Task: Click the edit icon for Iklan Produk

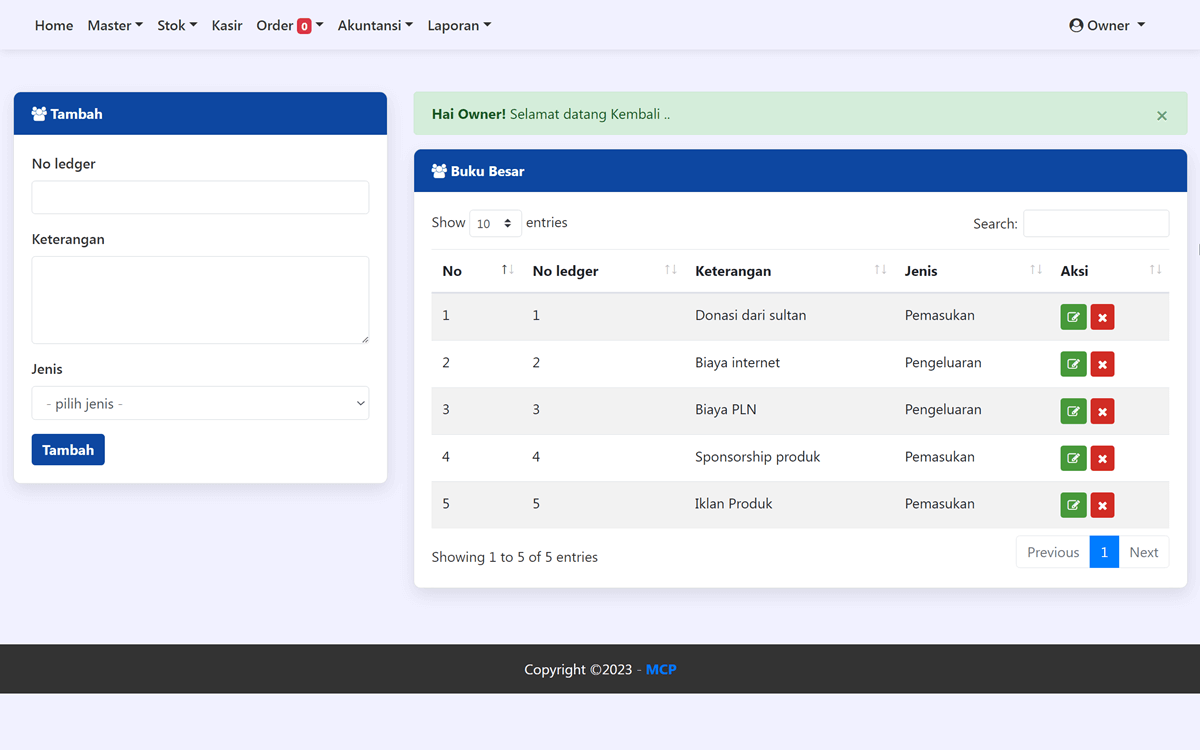Action: click(1073, 504)
